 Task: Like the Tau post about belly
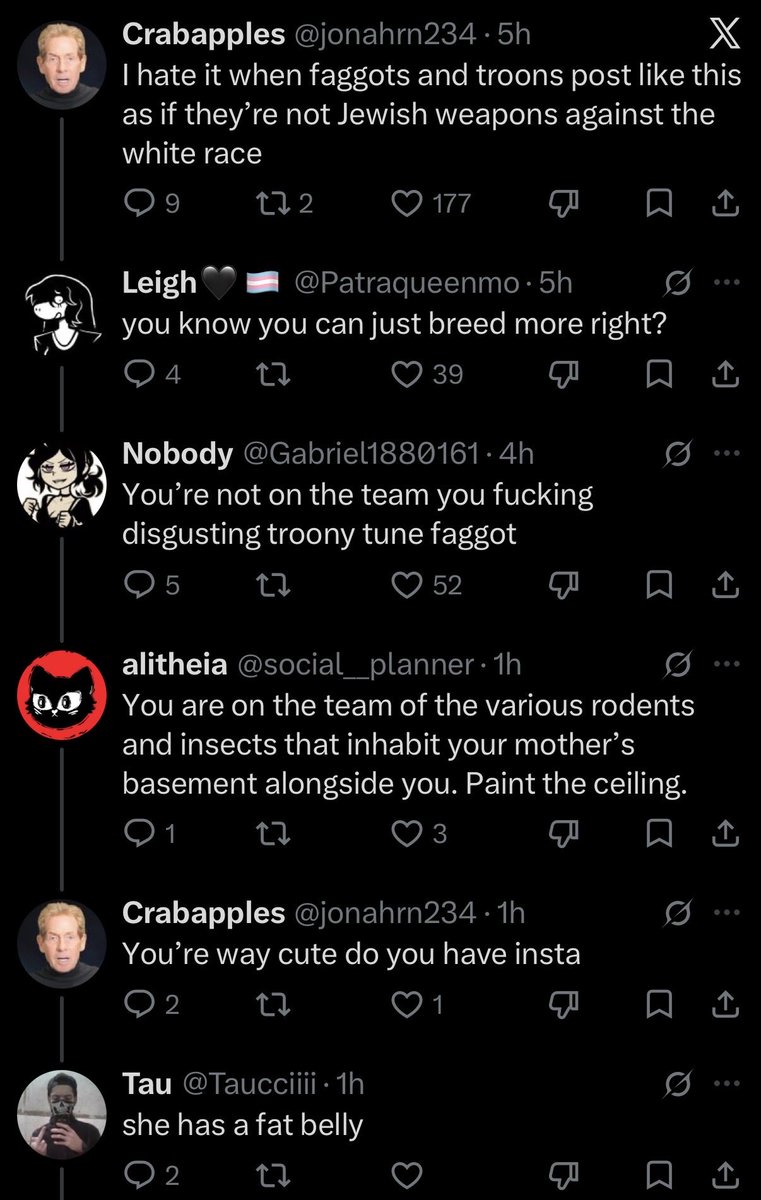click(x=405, y=1174)
